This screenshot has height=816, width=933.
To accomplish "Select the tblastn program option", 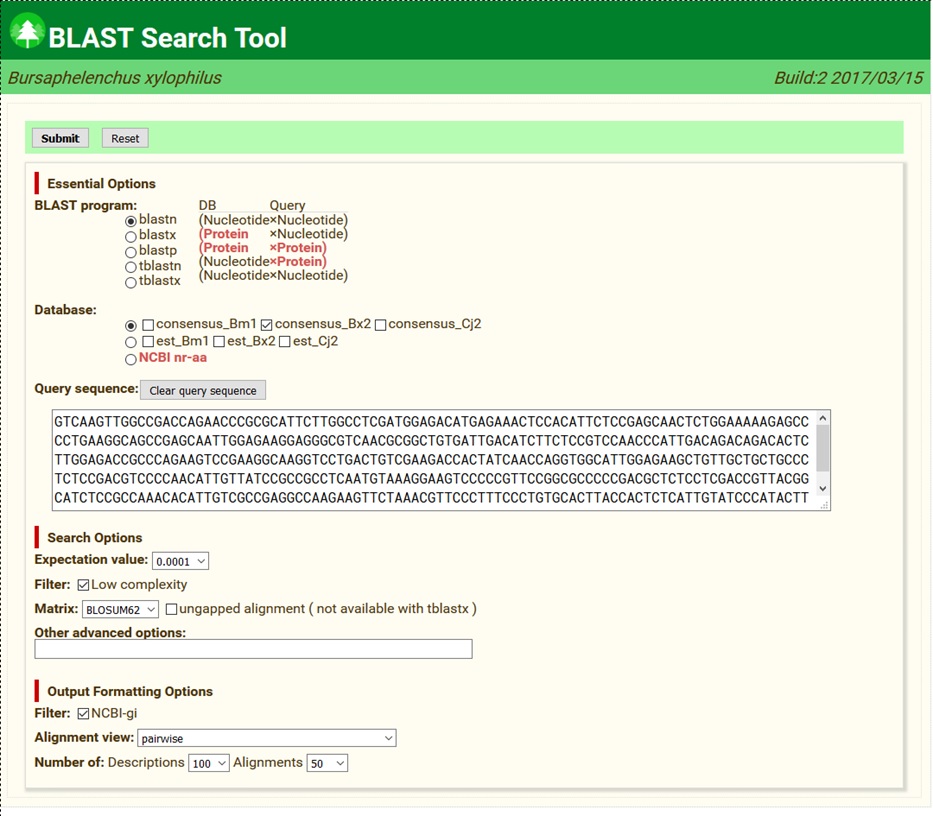I will coord(131,268).
